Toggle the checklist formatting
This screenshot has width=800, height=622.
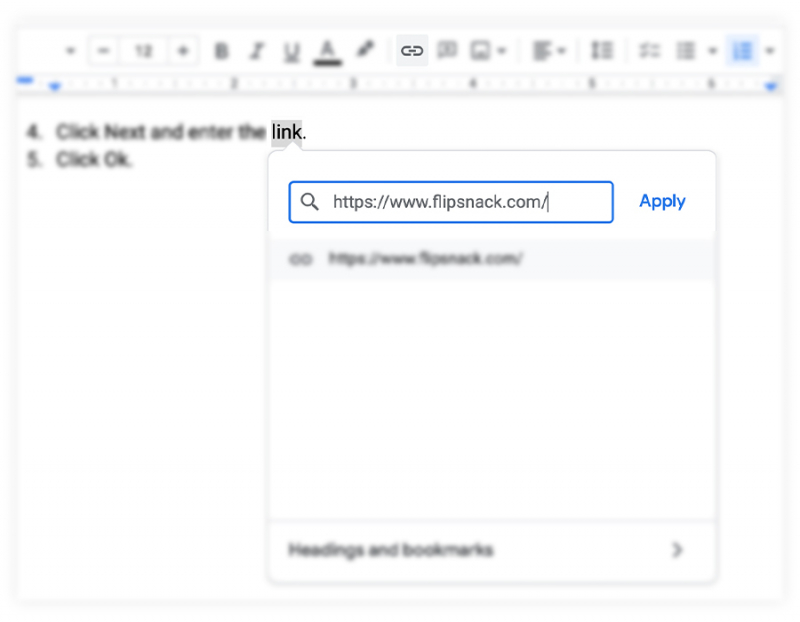pyautogui.click(x=651, y=51)
